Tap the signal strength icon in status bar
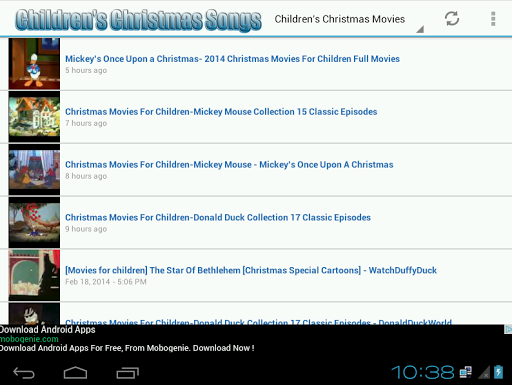512x385 pixels. [x=484, y=372]
